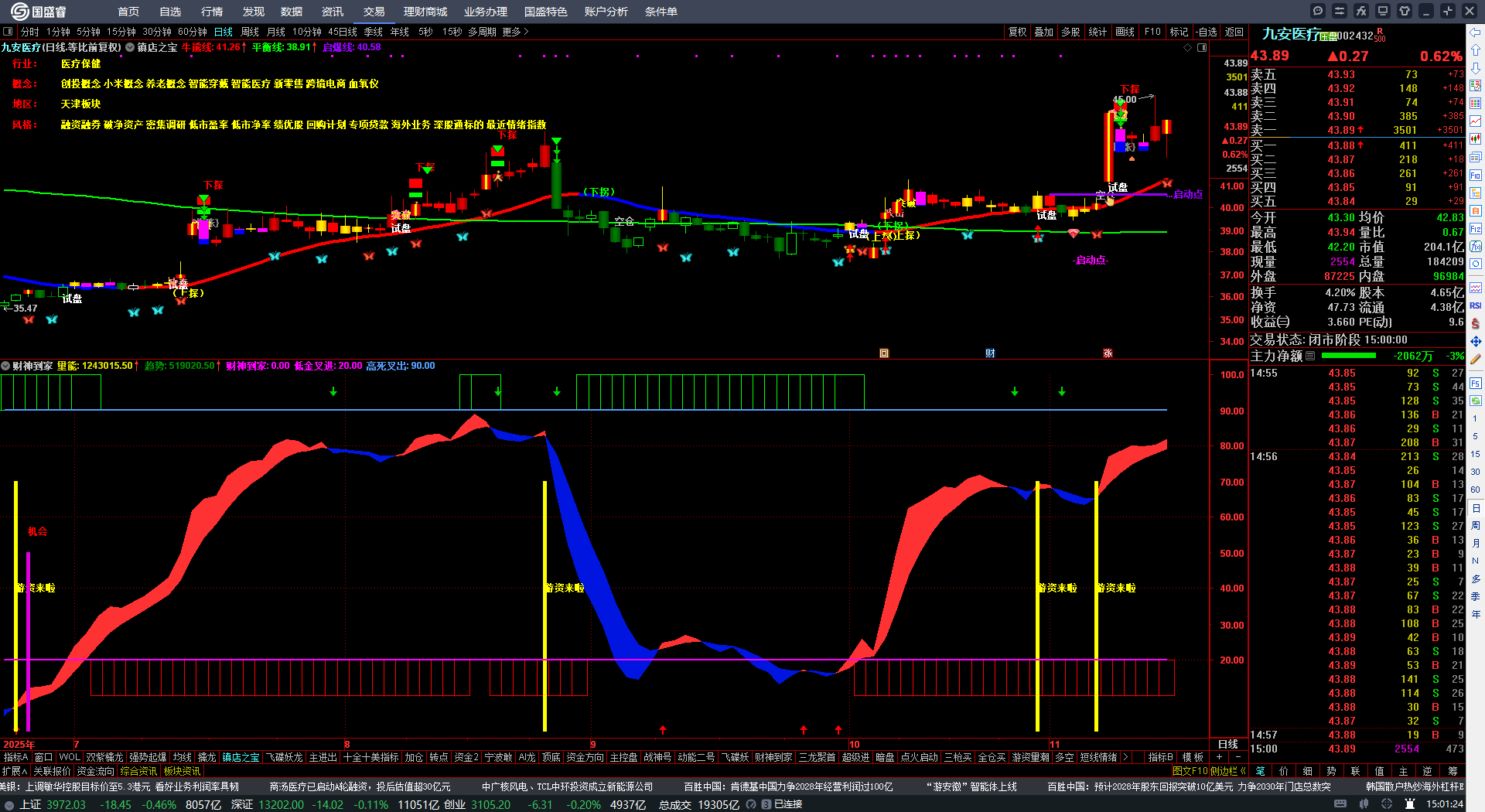
Task: Open the 指标B indicator group
Action: pyautogui.click(x=1160, y=757)
